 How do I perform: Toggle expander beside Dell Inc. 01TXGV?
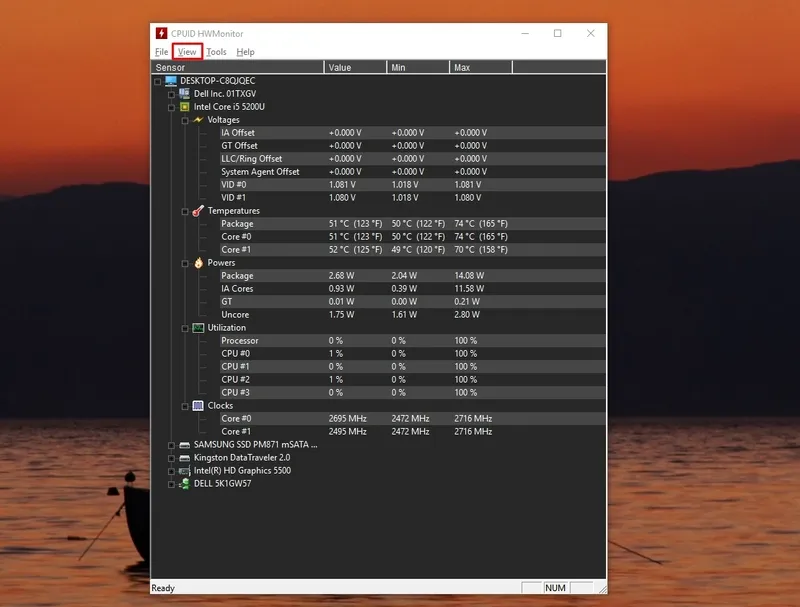[171, 94]
